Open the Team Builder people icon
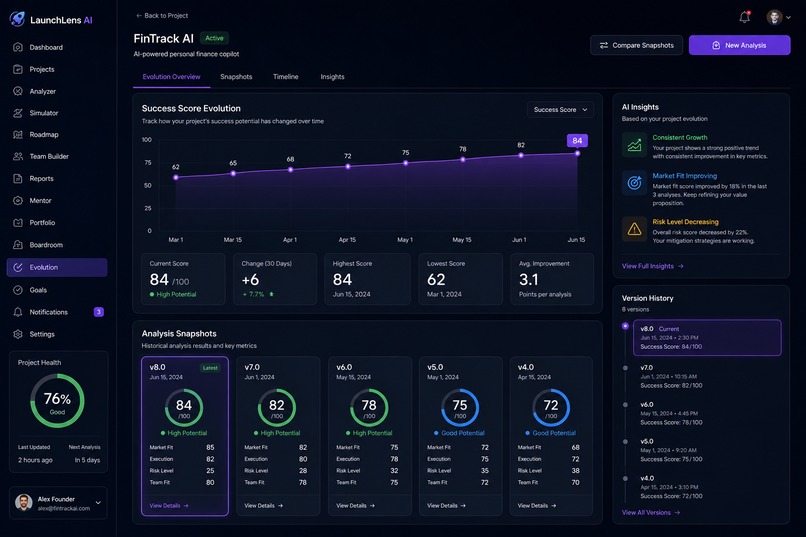The image size is (806, 537). (x=18, y=156)
